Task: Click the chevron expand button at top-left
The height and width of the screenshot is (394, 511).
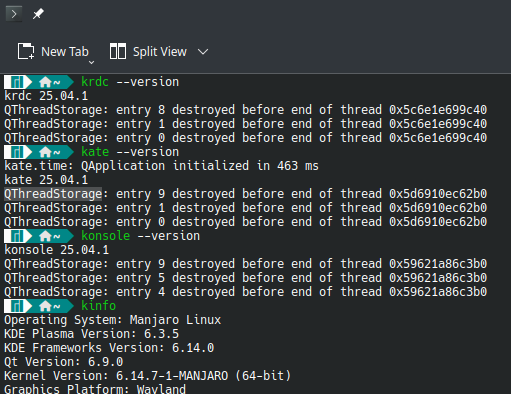Action: pos(14,14)
